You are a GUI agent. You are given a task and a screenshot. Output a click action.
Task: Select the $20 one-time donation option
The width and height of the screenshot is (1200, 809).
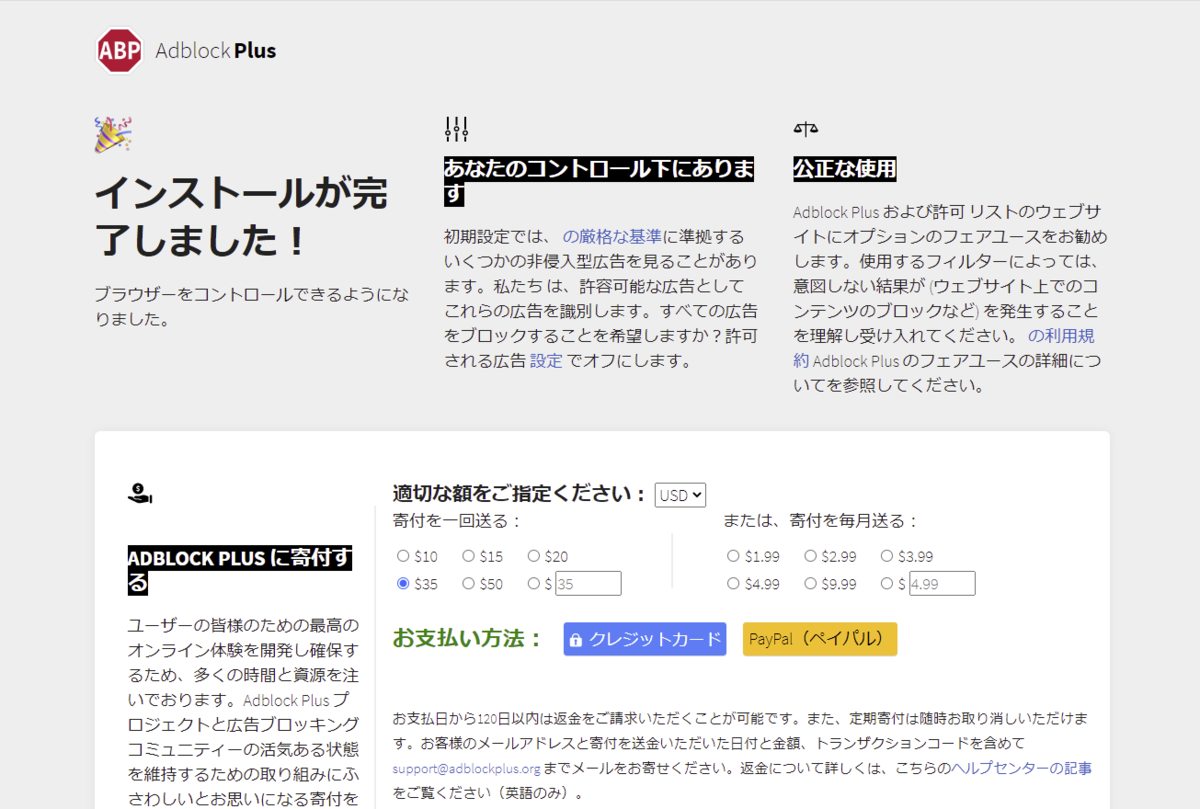(534, 556)
